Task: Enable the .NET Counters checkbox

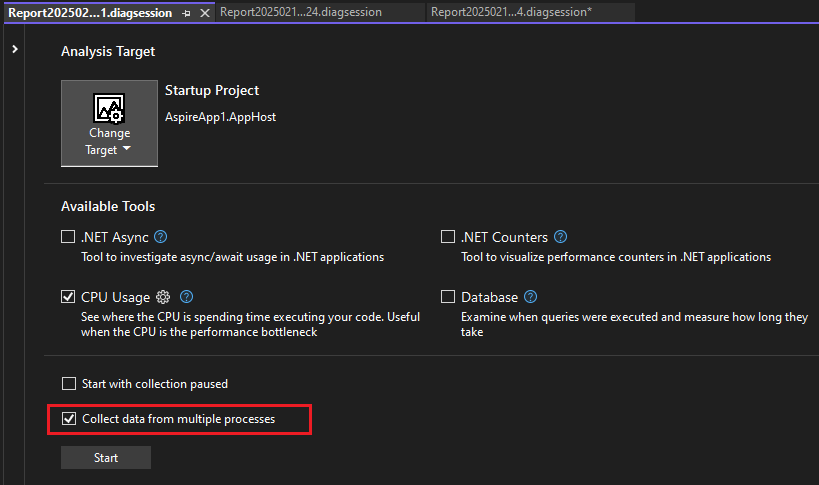Action: pyautogui.click(x=448, y=237)
